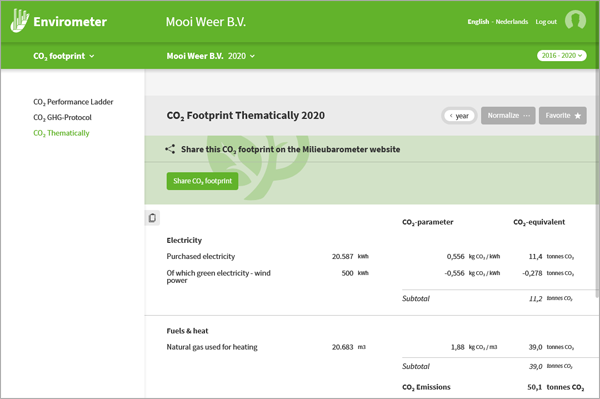Select CO2 Thematically in sidebar

point(61,133)
